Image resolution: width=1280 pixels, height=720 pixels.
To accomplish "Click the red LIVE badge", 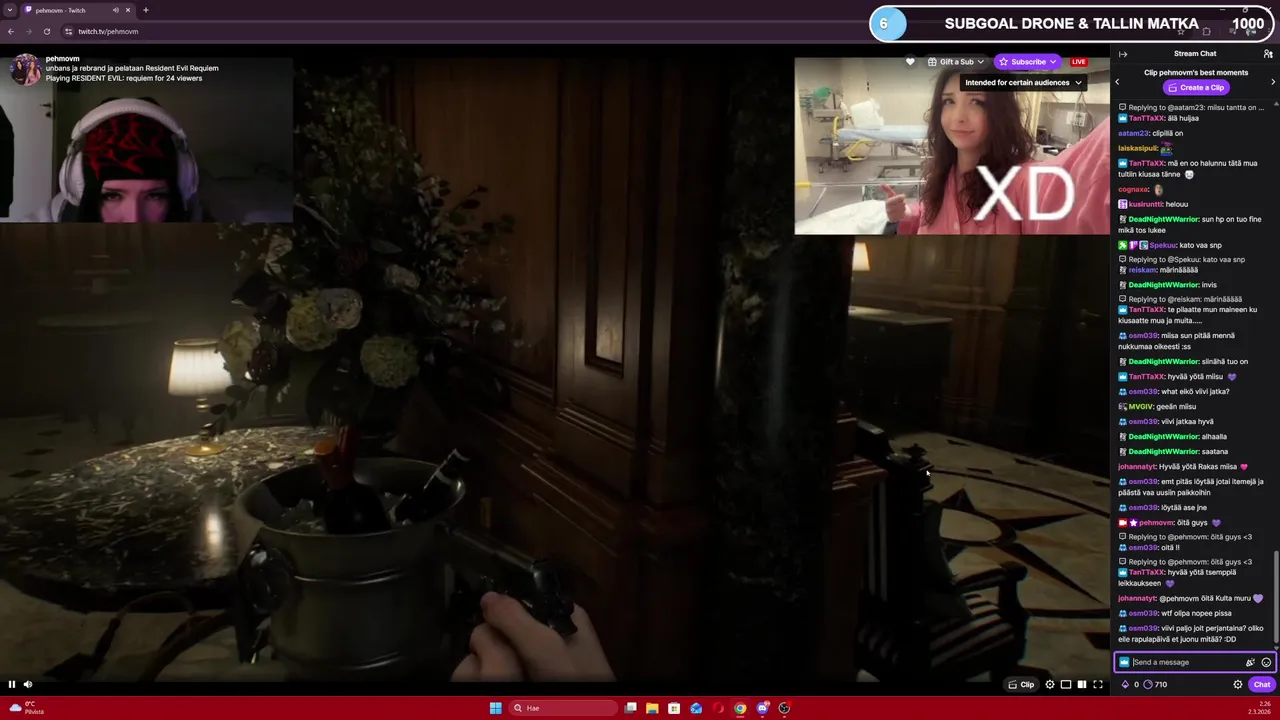I will click(x=1078, y=62).
